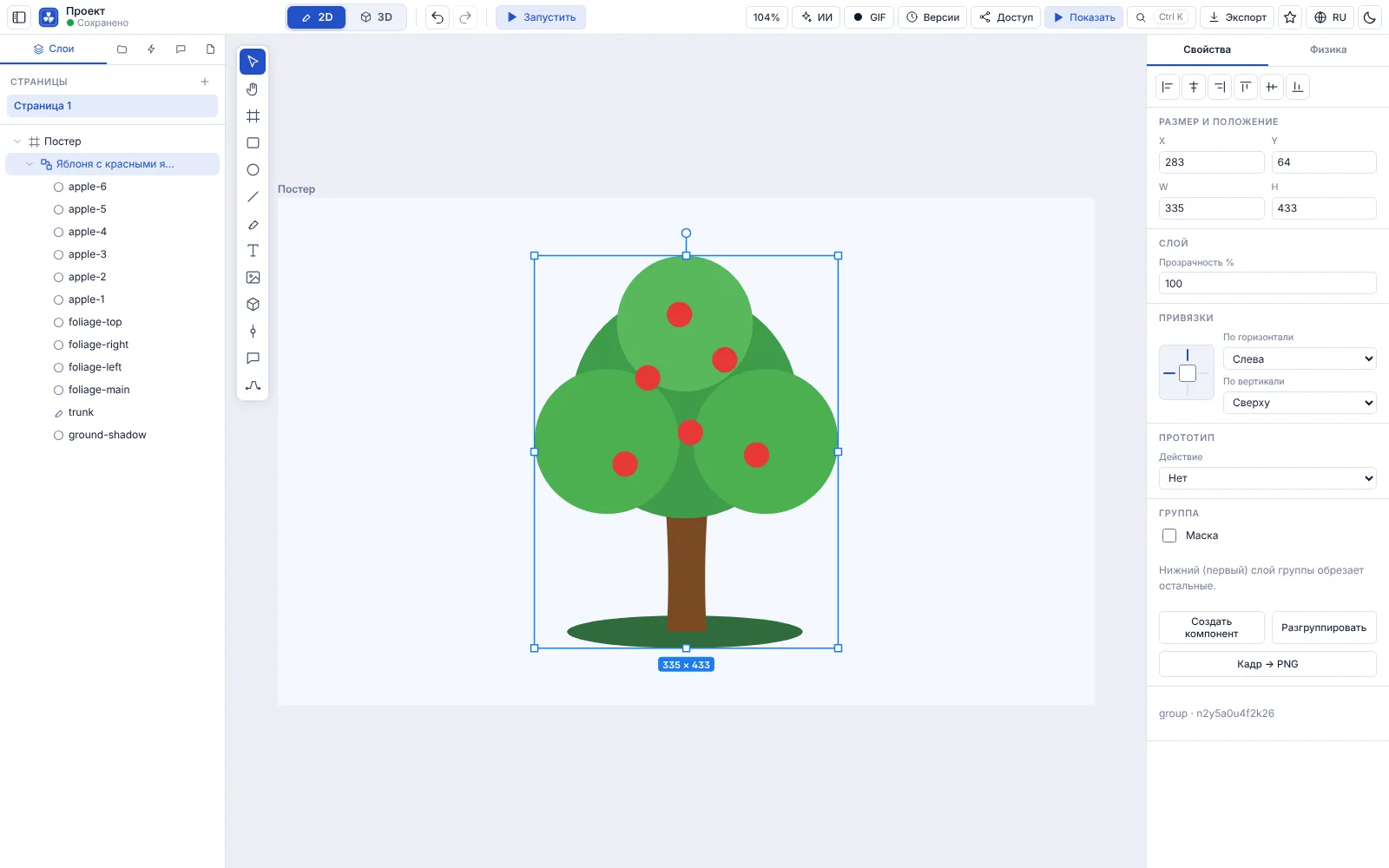Click the Прозрачность % input field
The height and width of the screenshot is (868, 1389).
pyautogui.click(x=1267, y=284)
